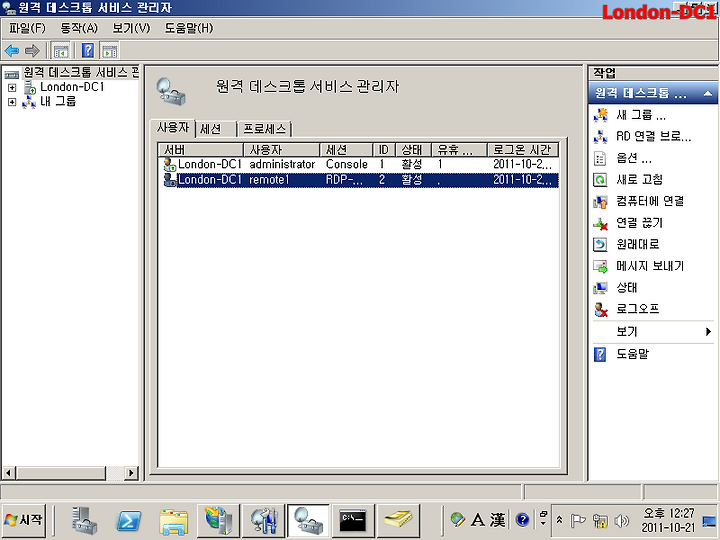Image resolution: width=720 pixels, height=540 pixels.
Task: Toggle the console tree pane icon
Action: click(x=61, y=51)
